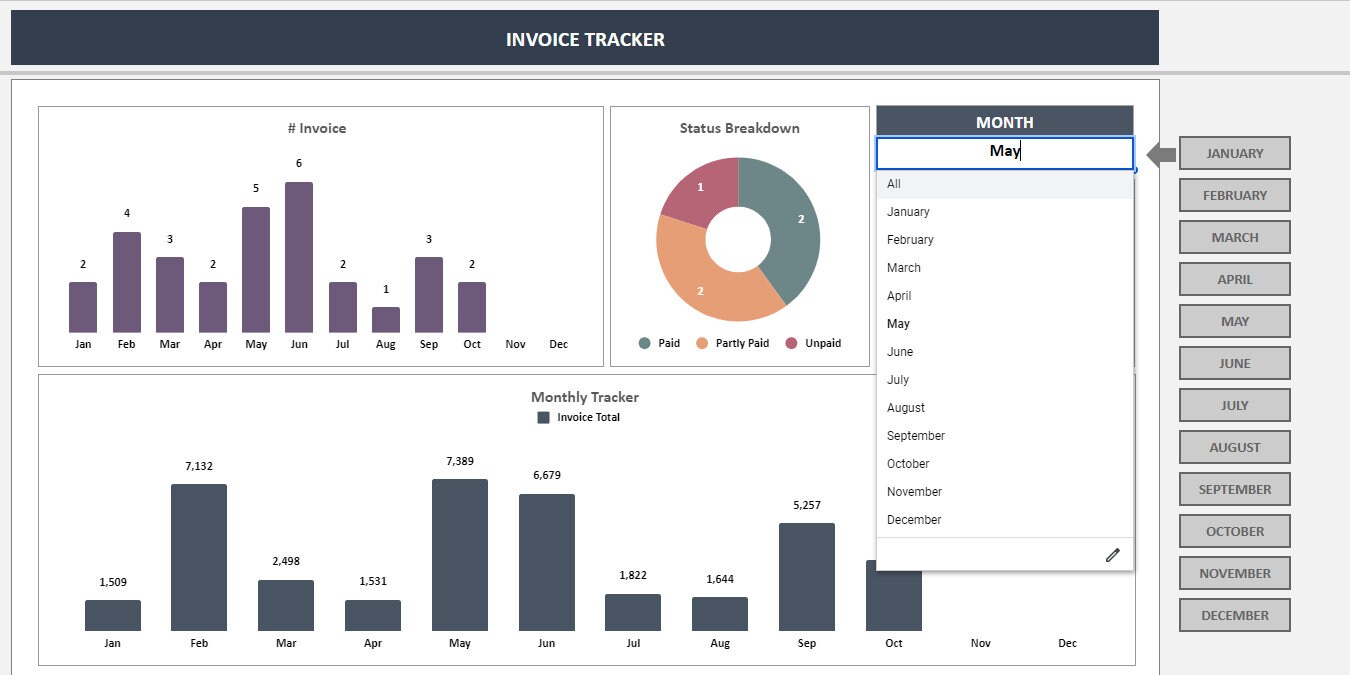The image size is (1350, 675).
Task: Select November in the dropdown list
Action: click(1005, 492)
